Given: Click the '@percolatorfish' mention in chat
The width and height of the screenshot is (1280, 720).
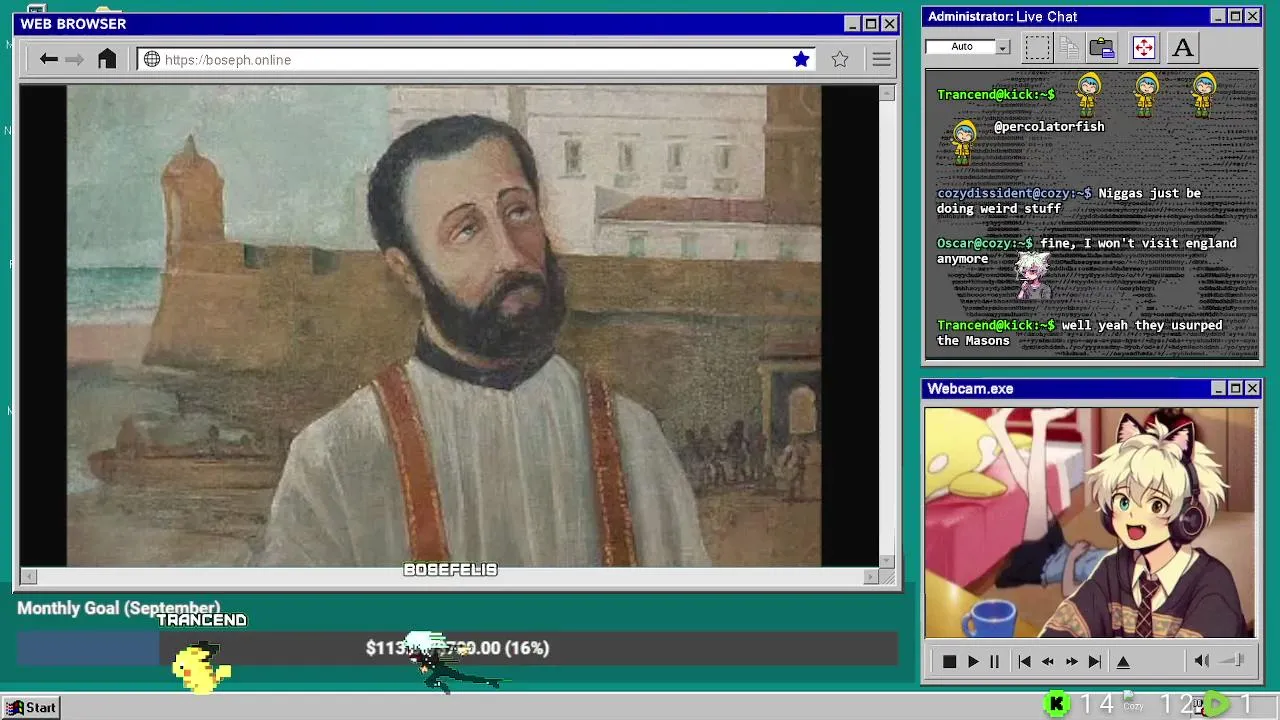Looking at the screenshot, I should tap(1049, 126).
